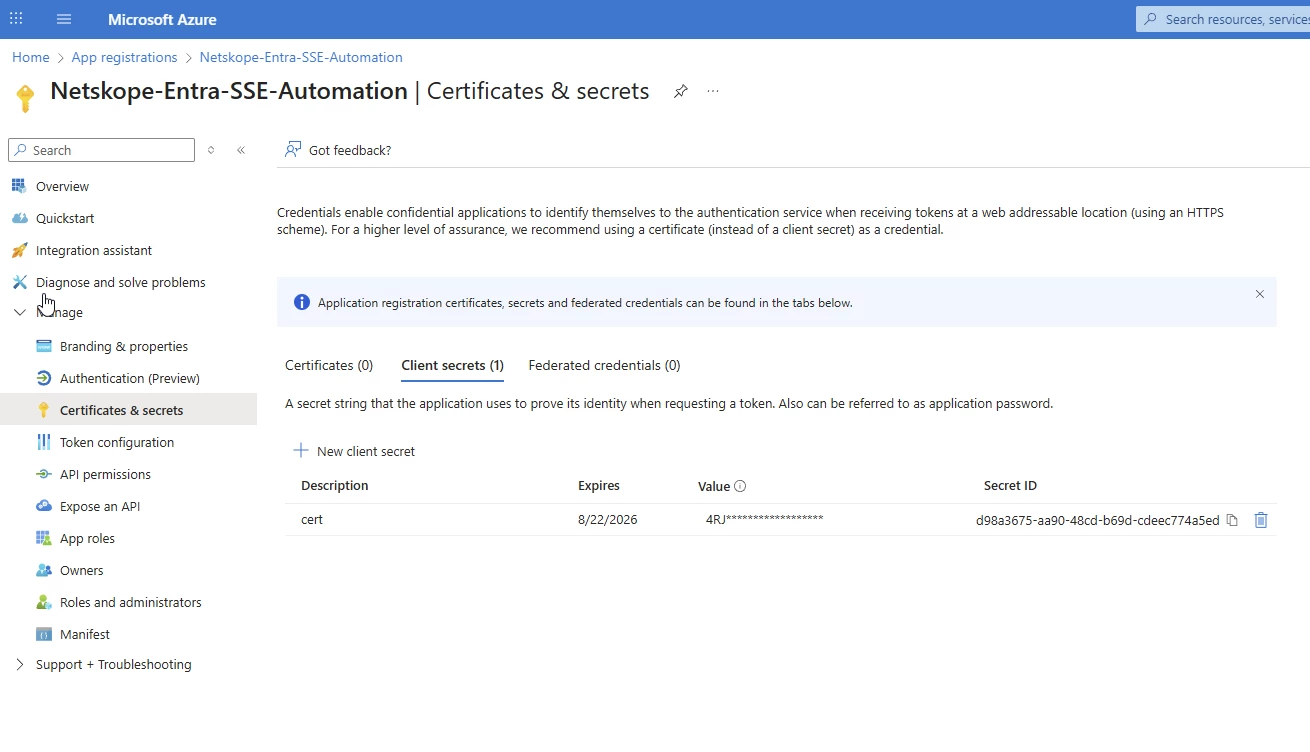Click the Expose an API cloud icon
Viewport: 1310px width, 752px height.
(x=43, y=506)
